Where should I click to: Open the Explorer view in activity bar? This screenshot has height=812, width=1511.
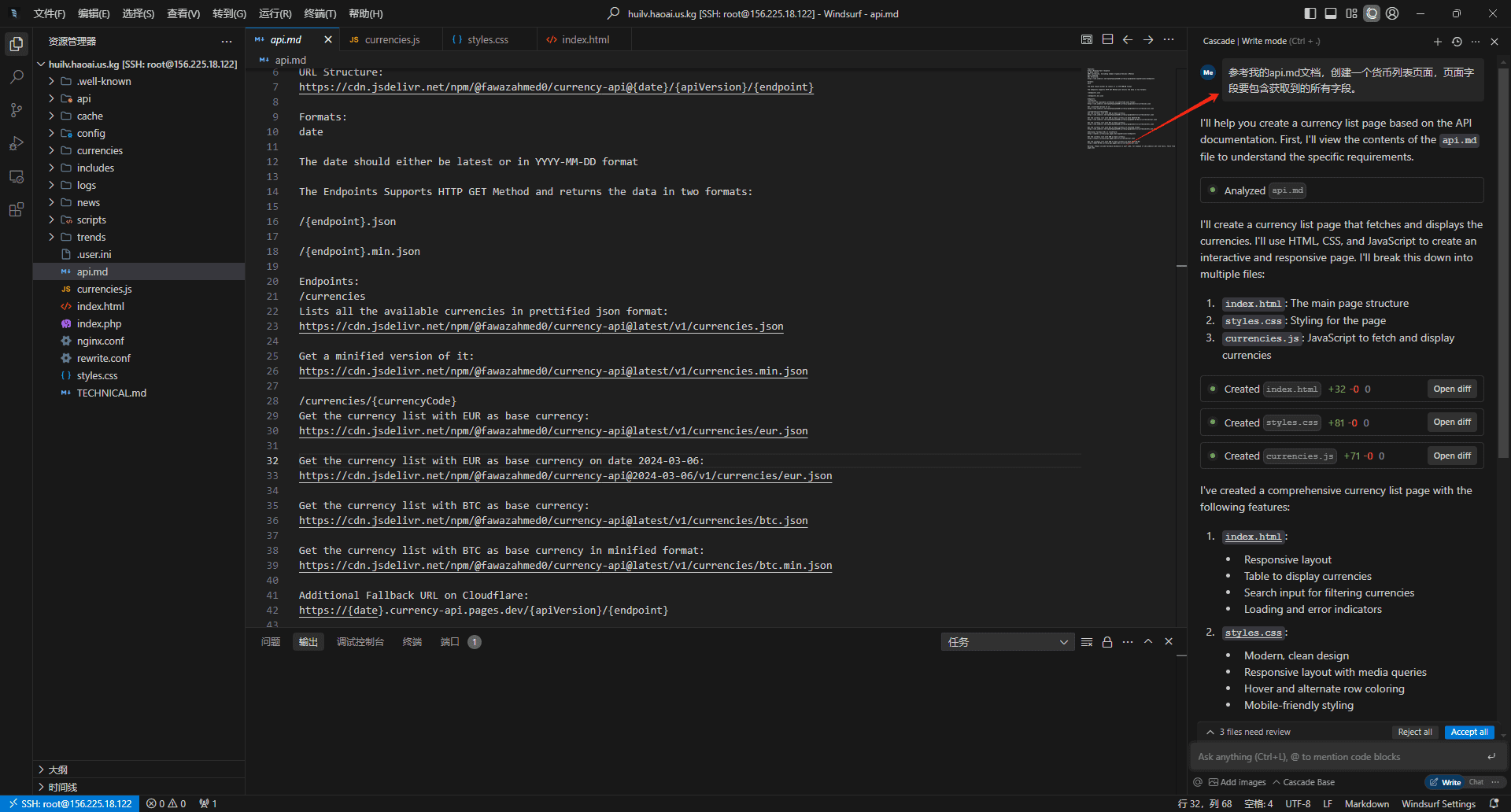[x=16, y=44]
